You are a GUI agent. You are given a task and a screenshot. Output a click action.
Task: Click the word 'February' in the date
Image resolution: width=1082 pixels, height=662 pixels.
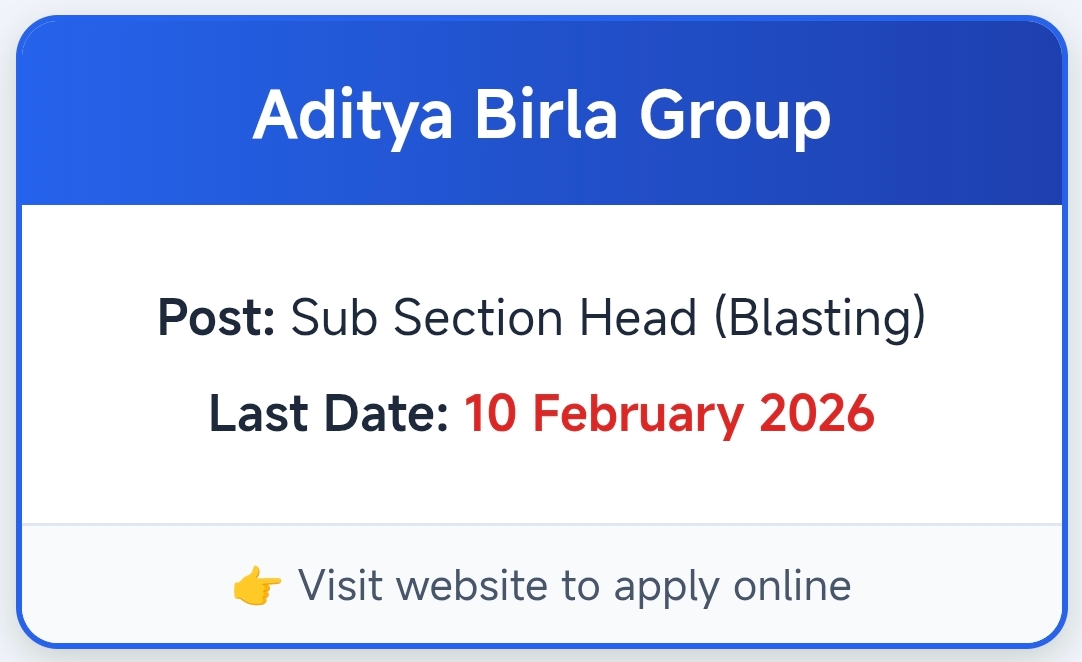637,414
